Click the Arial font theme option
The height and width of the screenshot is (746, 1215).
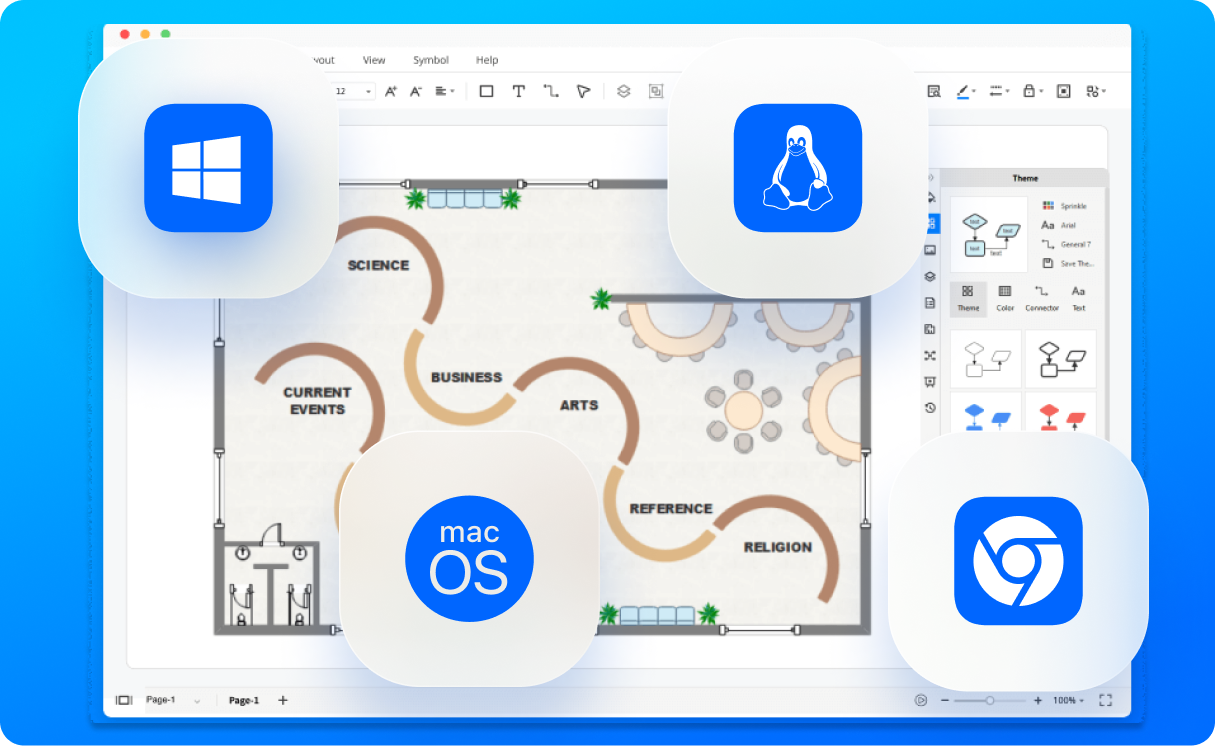(x=1059, y=225)
